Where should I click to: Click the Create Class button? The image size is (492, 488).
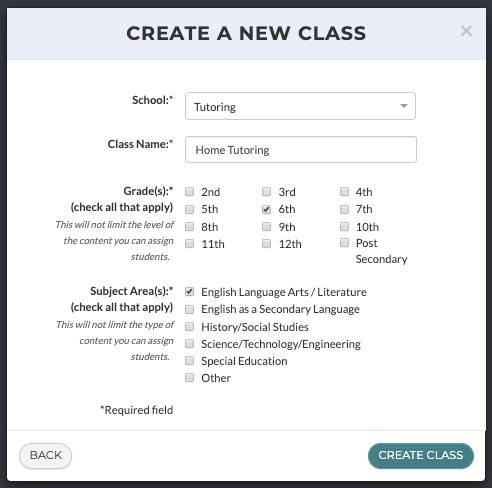pos(421,455)
